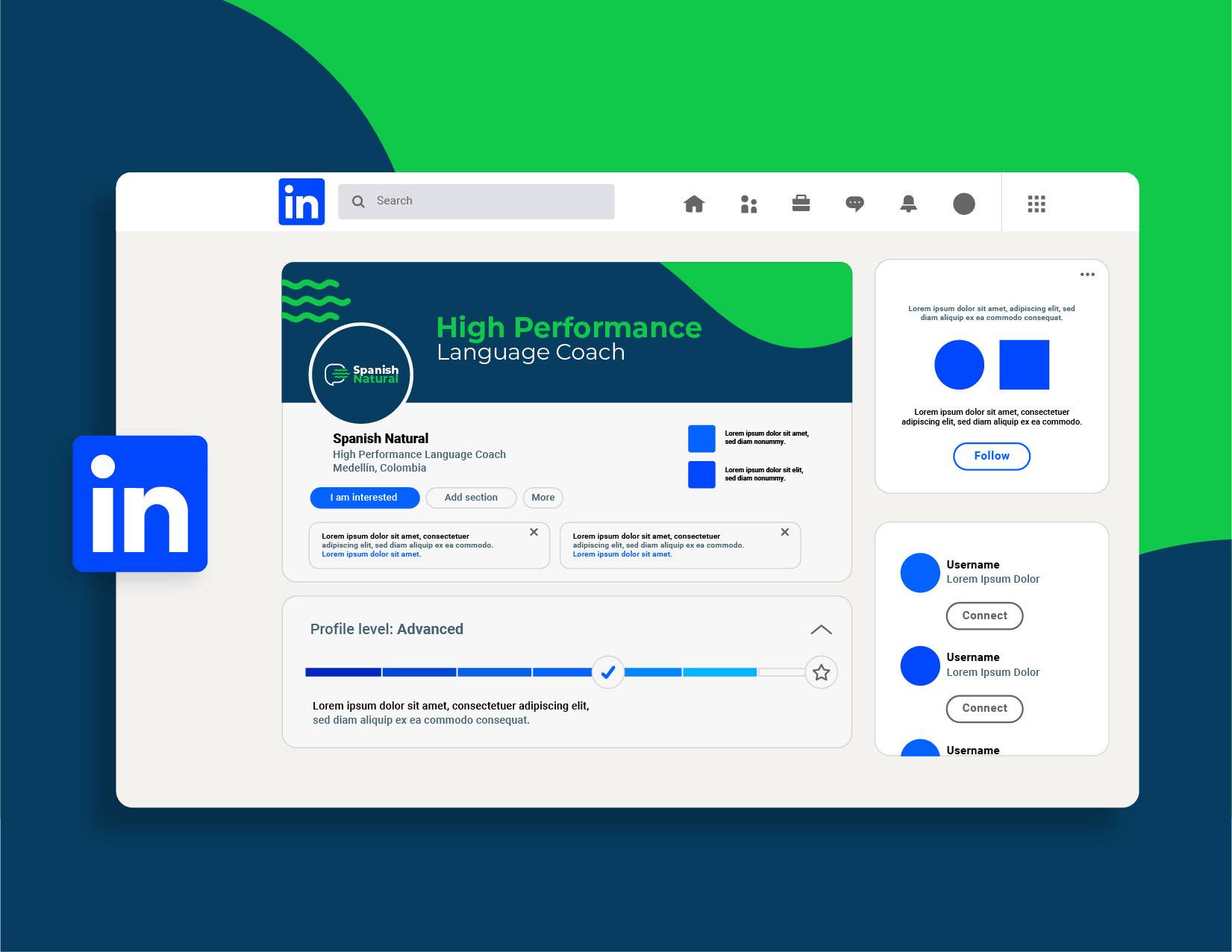Click the second Username name text
This screenshot has height=952, width=1232.
pos(973,657)
